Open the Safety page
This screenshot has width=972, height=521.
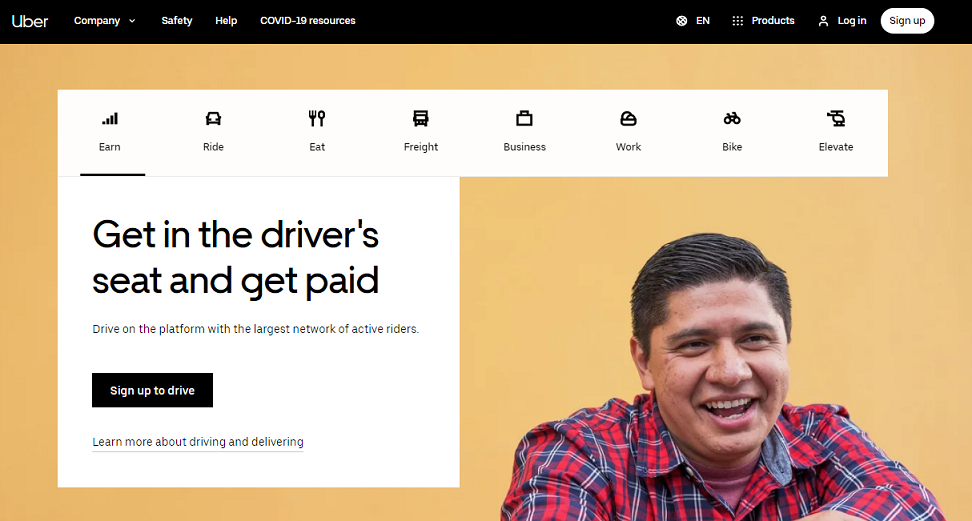[x=177, y=20]
